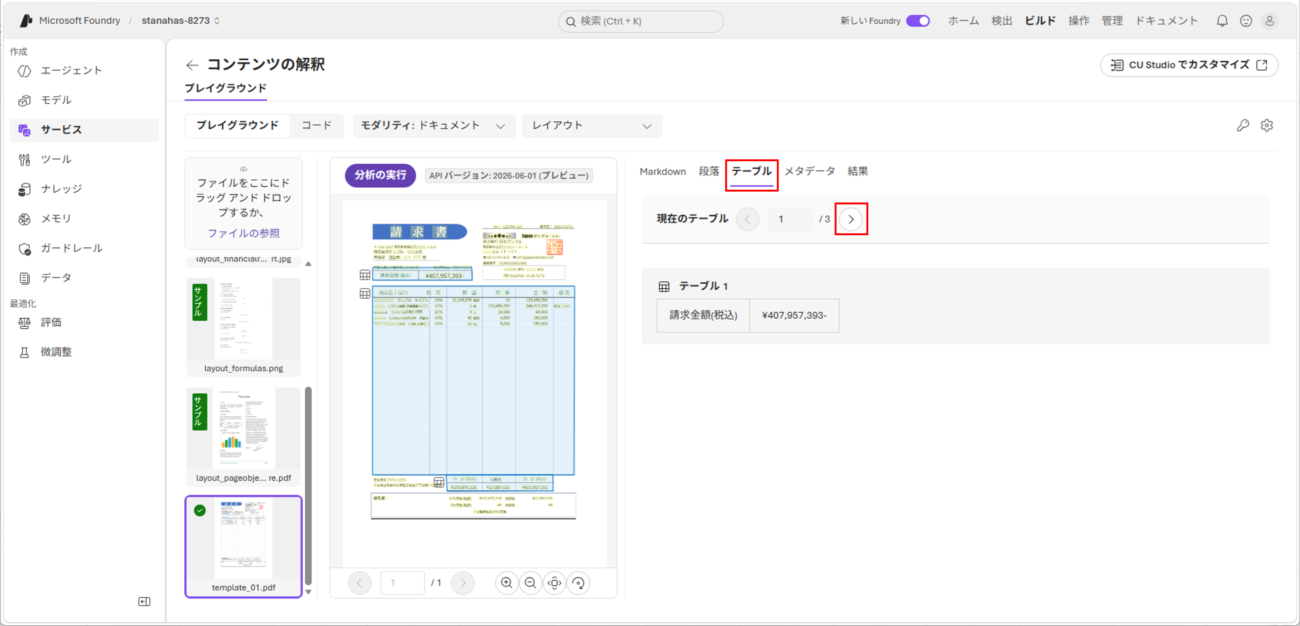Click the file list scrollbar handle
Screen dimensions: 1300x626
click(308, 486)
